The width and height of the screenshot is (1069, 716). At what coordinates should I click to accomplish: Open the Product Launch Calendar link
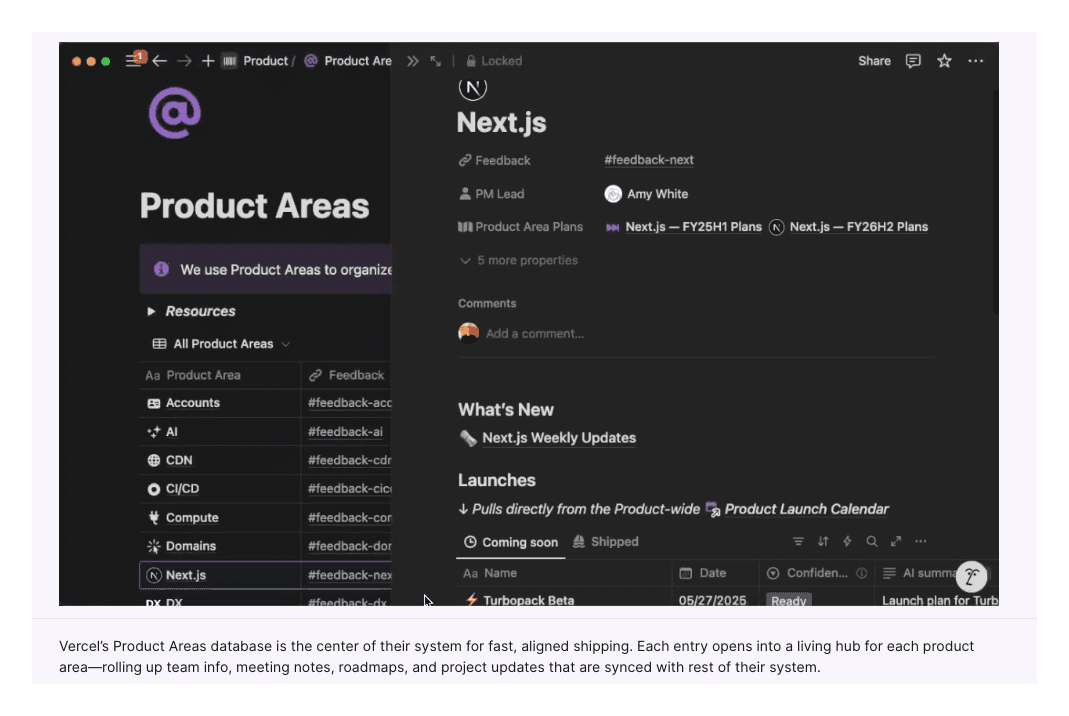tap(806, 509)
